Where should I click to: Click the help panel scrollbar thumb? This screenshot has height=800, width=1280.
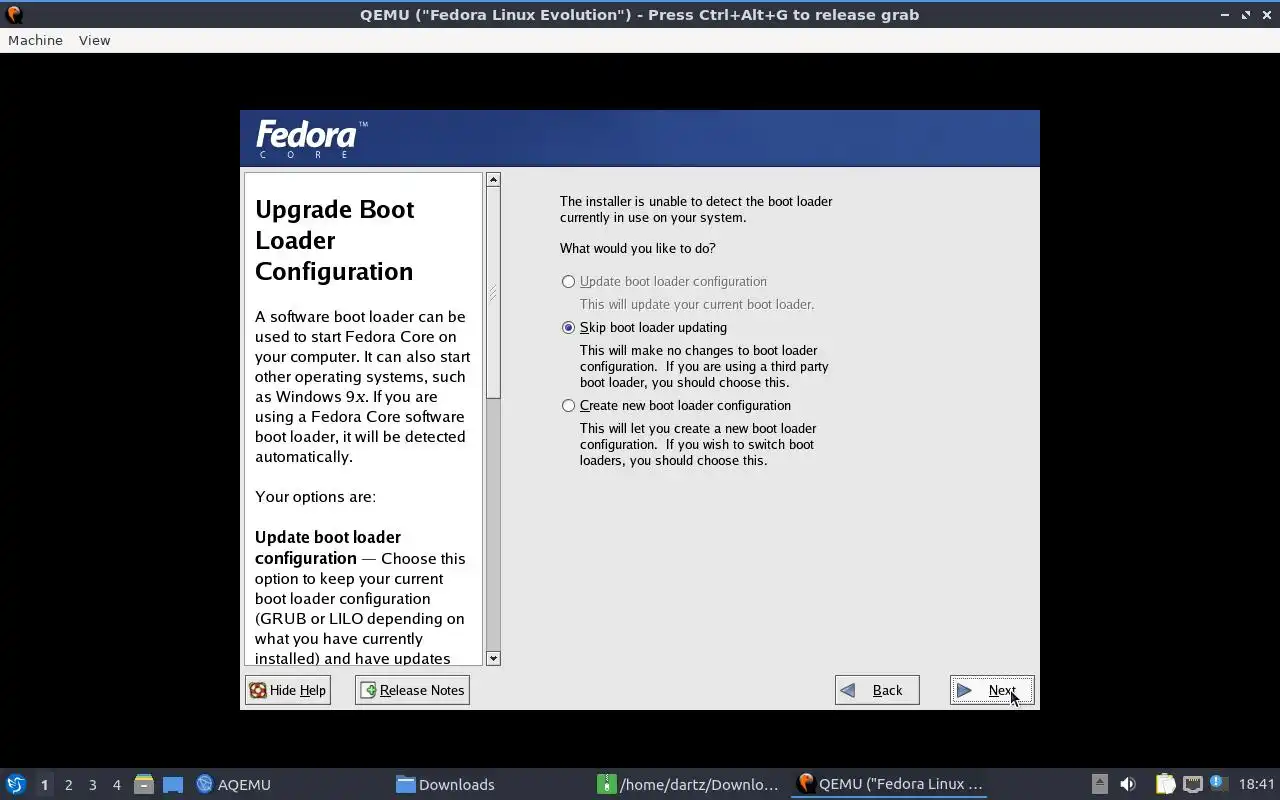point(493,293)
